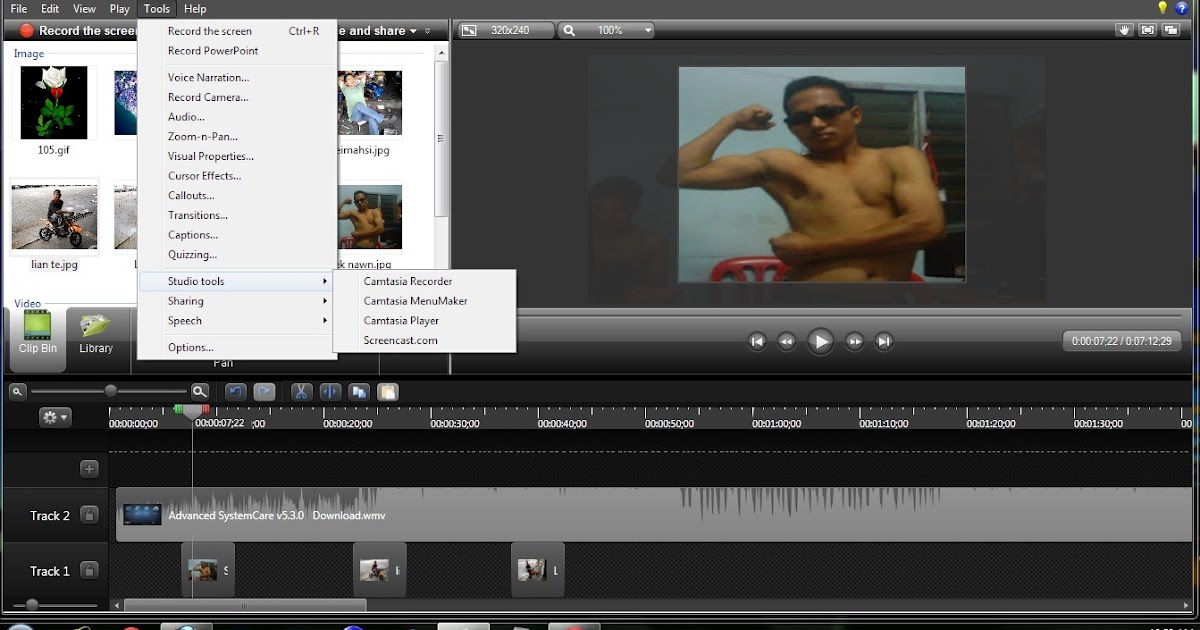
Task: Open the Library panel
Action: (96, 334)
